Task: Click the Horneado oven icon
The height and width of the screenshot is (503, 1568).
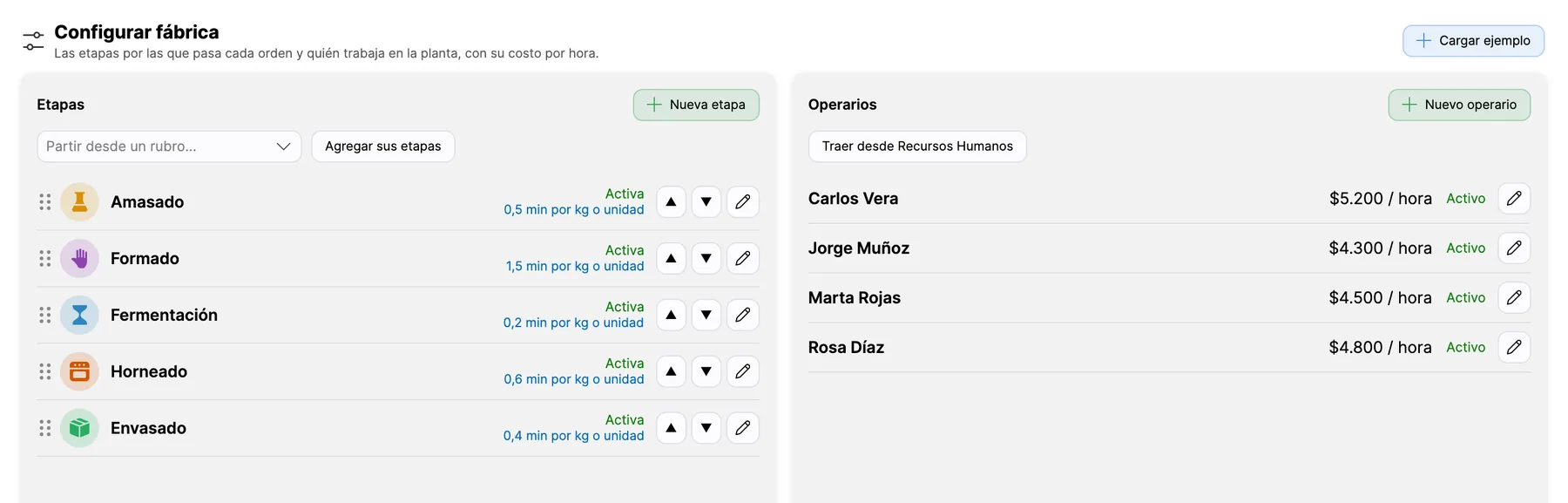Action: [79, 372]
